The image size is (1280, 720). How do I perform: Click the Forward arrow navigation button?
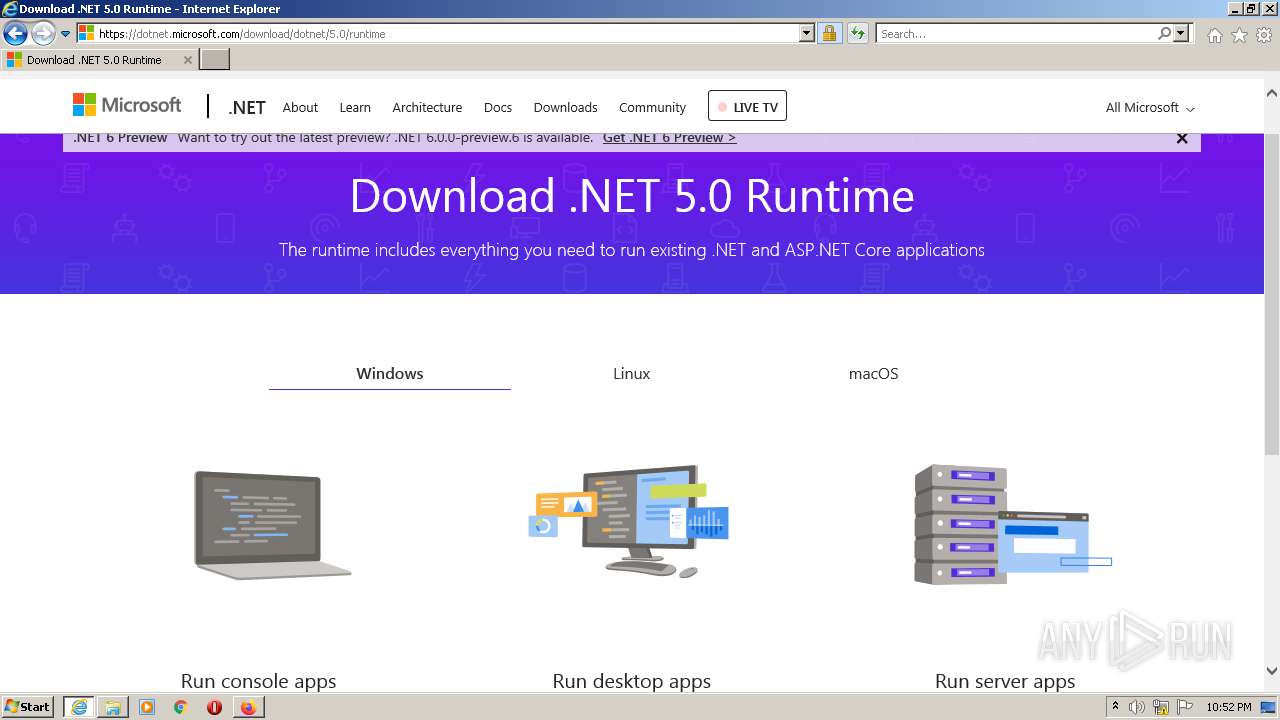pyautogui.click(x=43, y=34)
